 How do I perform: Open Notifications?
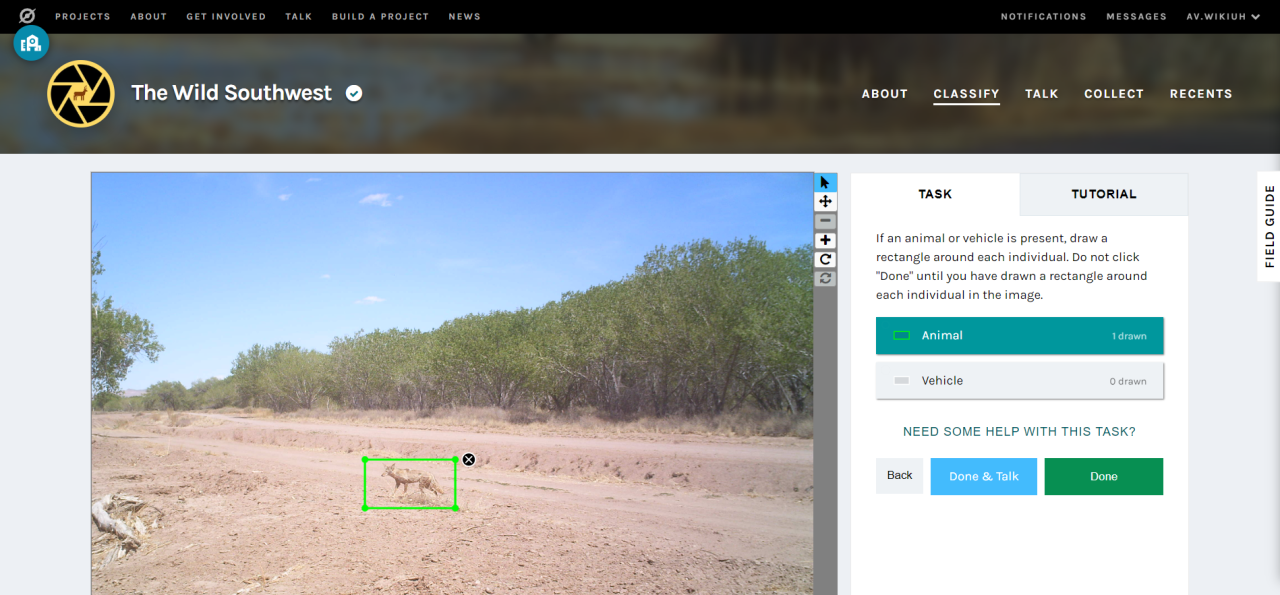pyautogui.click(x=1043, y=17)
